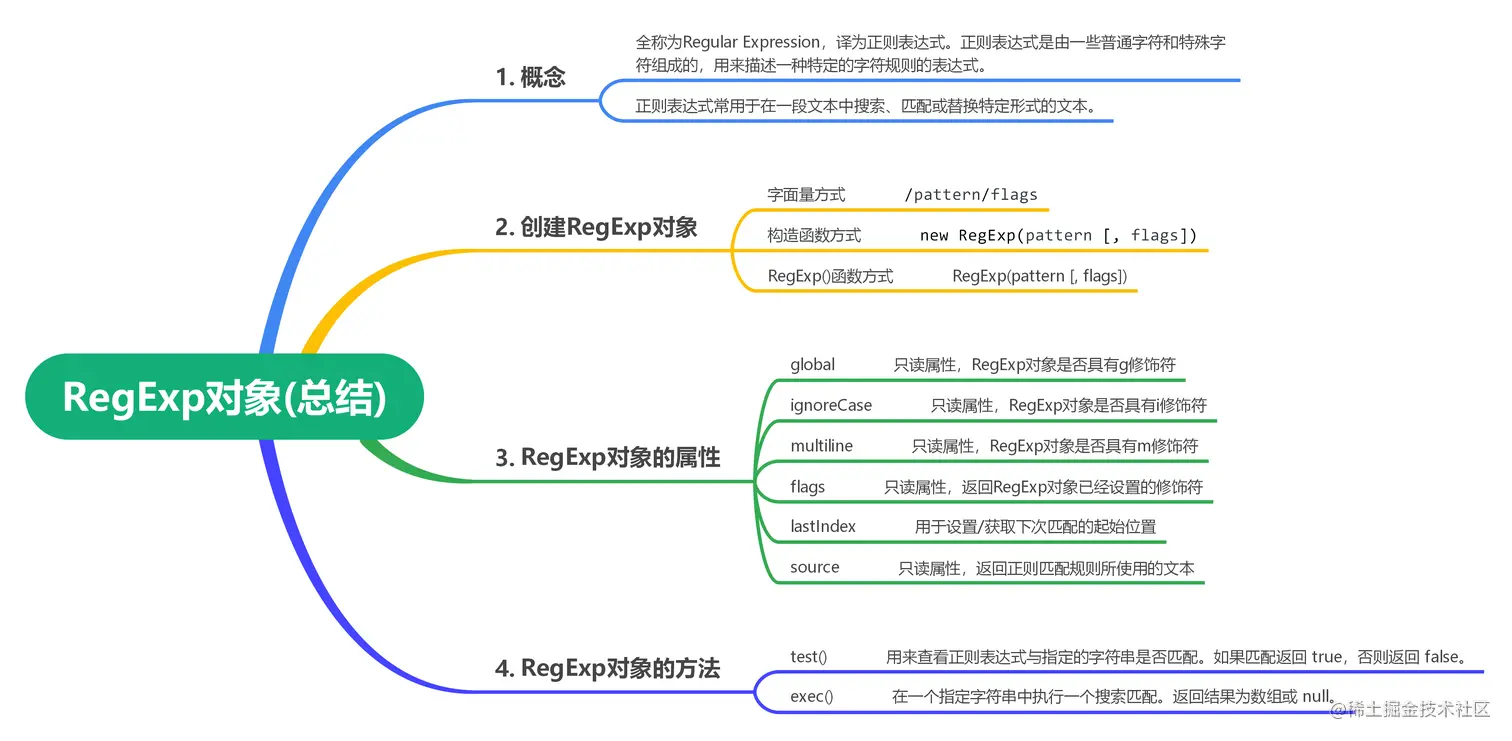Click the ignoreCase property name

point(831,405)
